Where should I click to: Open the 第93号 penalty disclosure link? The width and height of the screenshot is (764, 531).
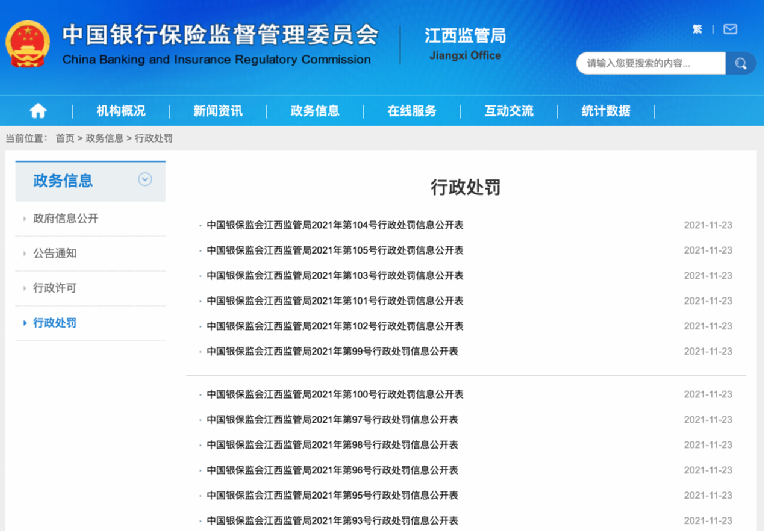pyautogui.click(x=332, y=521)
